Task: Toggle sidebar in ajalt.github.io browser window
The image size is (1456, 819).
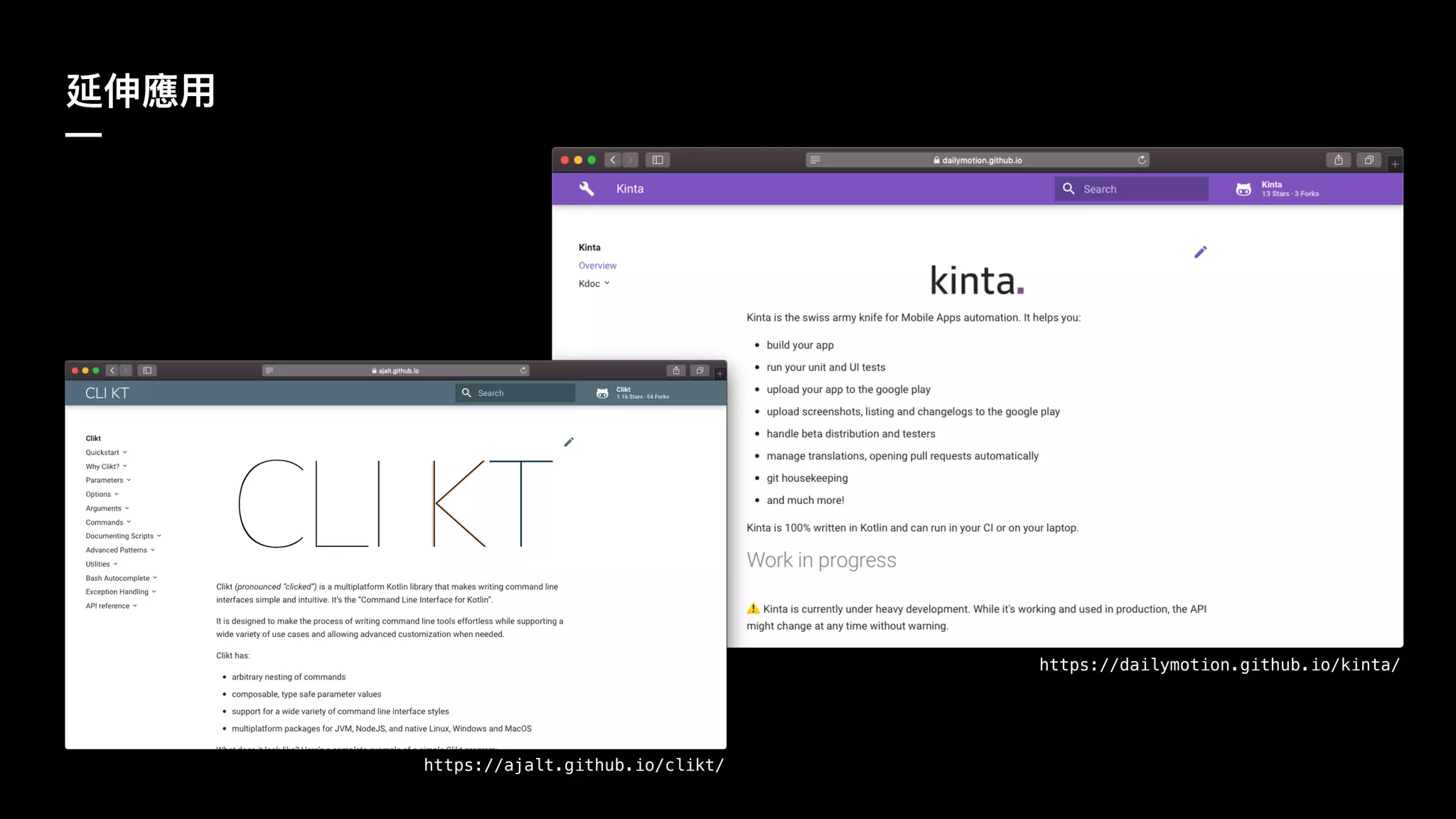Action: [x=147, y=370]
